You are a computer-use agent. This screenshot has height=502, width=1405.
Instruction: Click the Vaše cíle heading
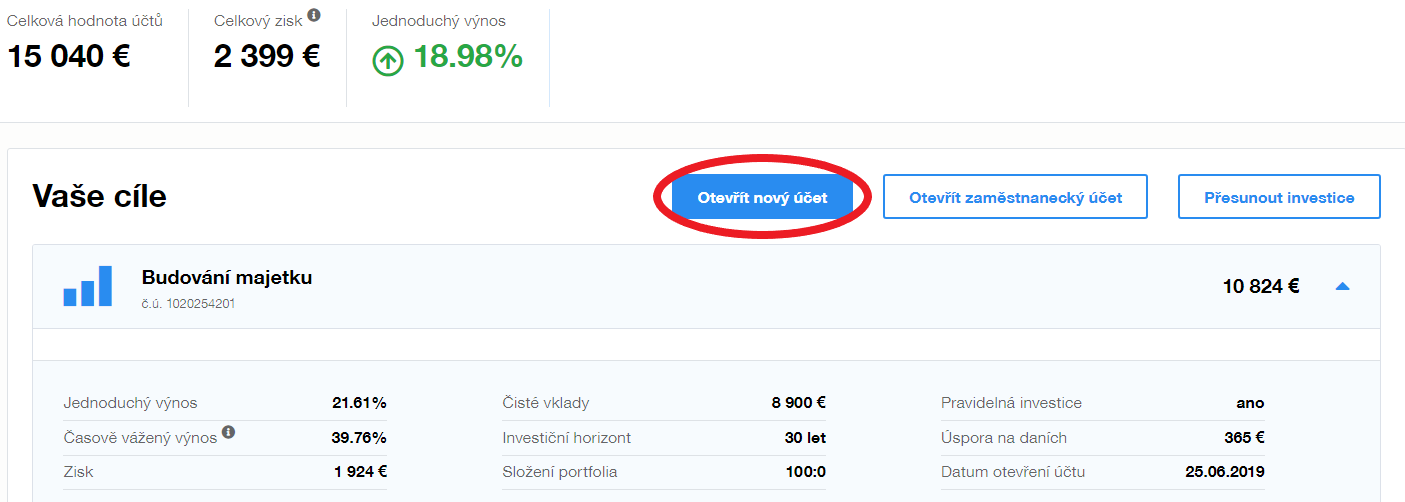(x=99, y=196)
